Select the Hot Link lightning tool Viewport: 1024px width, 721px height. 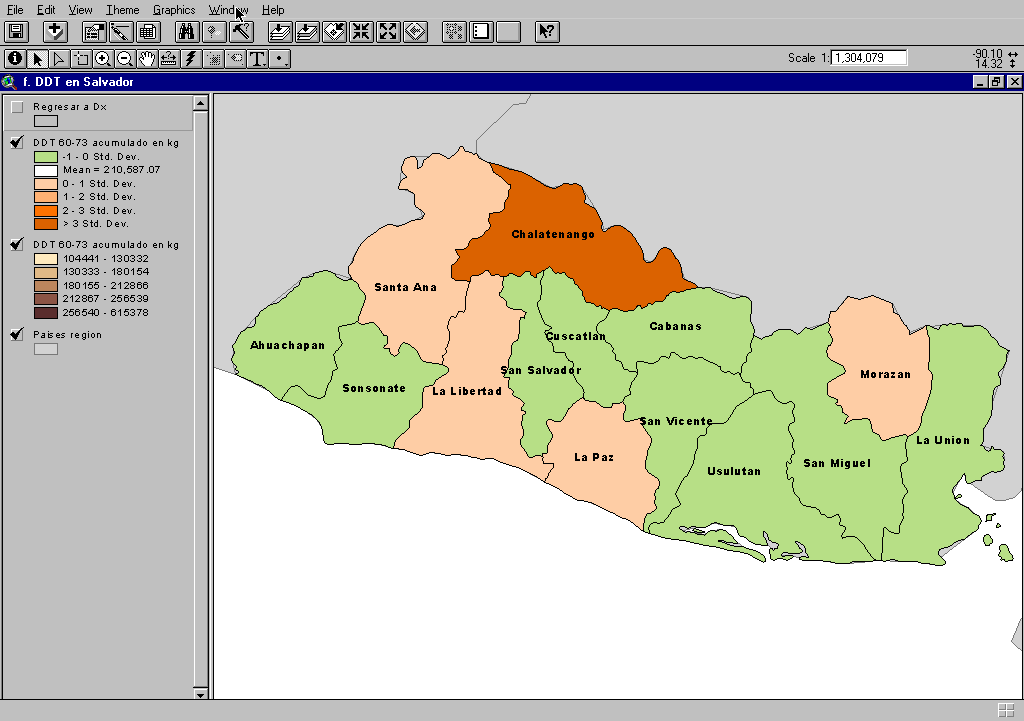191,59
